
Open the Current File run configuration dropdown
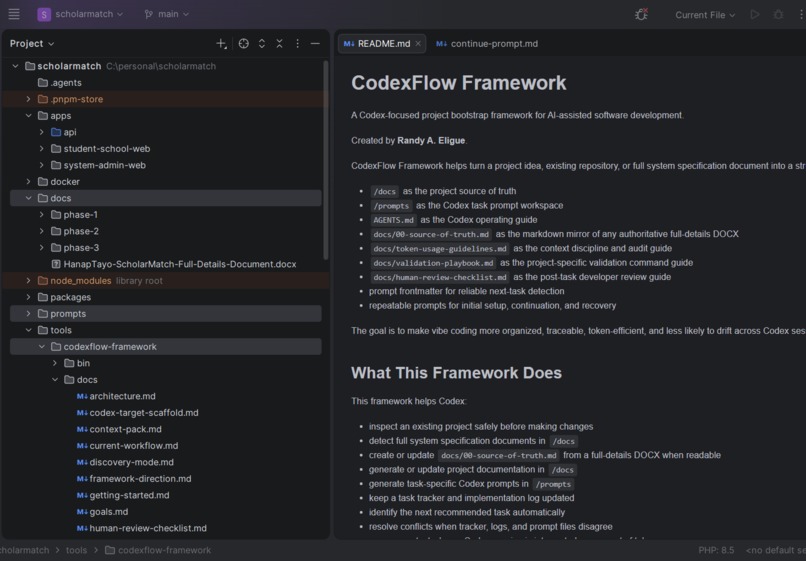[x=705, y=15]
